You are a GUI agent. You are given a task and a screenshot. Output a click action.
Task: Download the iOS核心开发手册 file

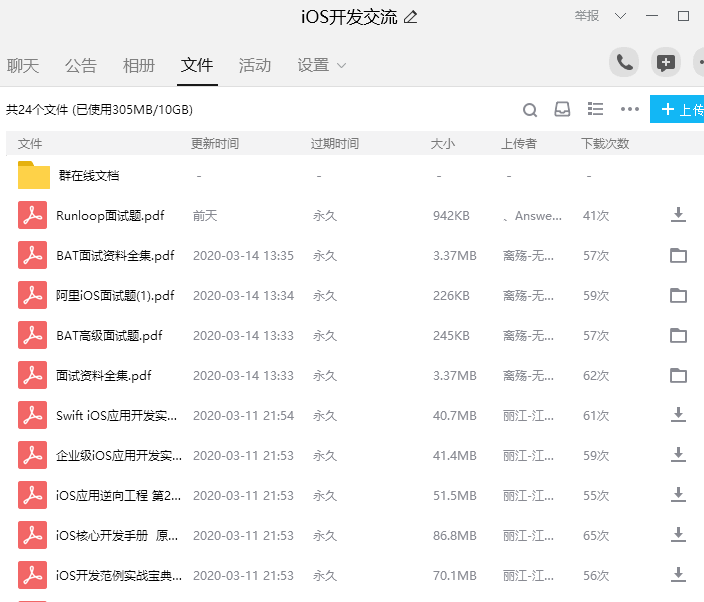click(x=678, y=535)
